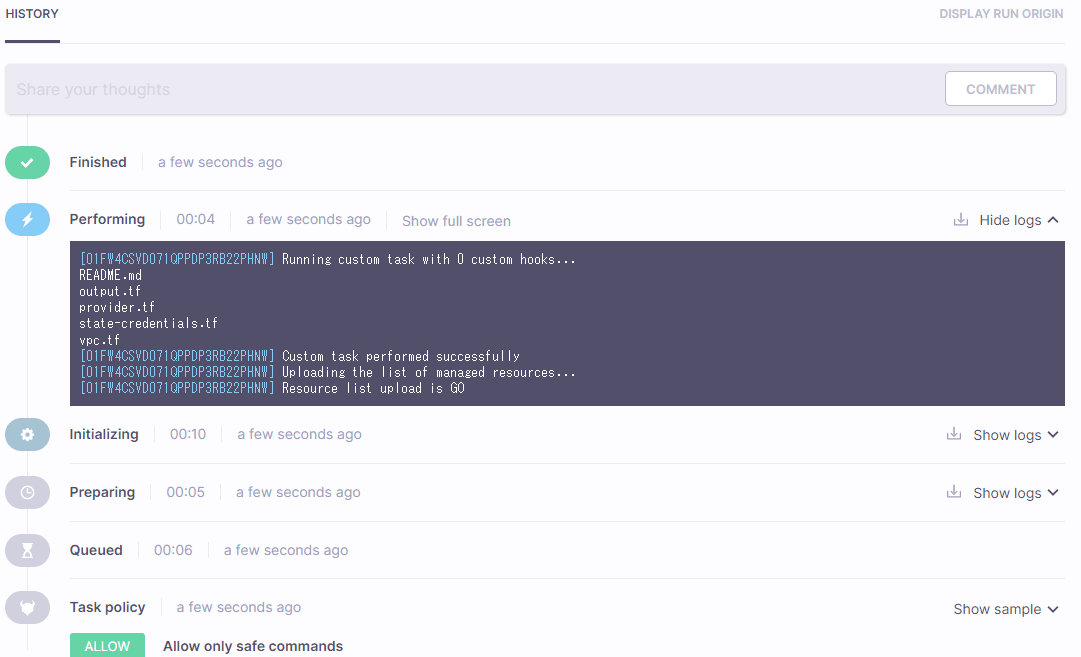Click the Task policy label

click(x=108, y=607)
